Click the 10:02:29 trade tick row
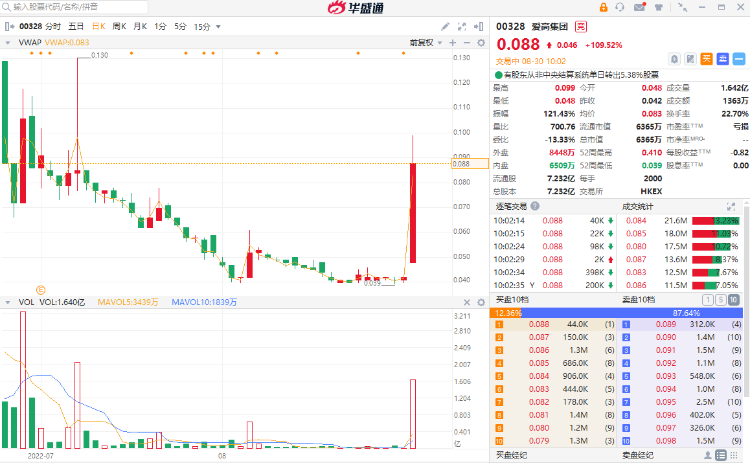This screenshot has height=463, width=750. click(x=553, y=259)
